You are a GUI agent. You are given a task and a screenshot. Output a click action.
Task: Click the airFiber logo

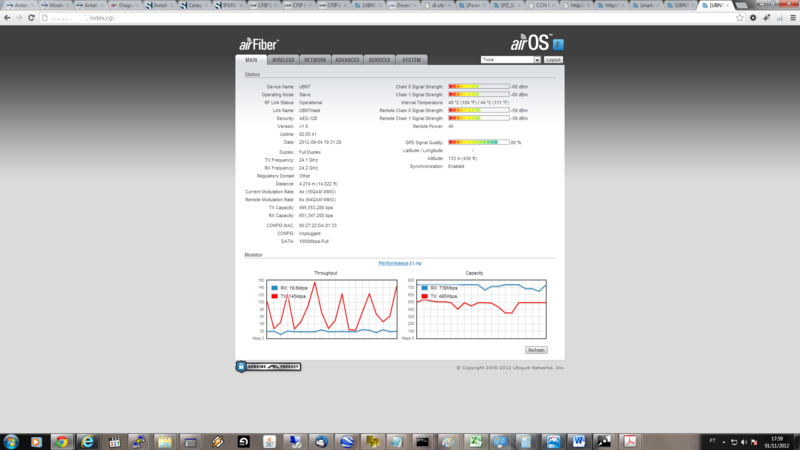coord(259,44)
